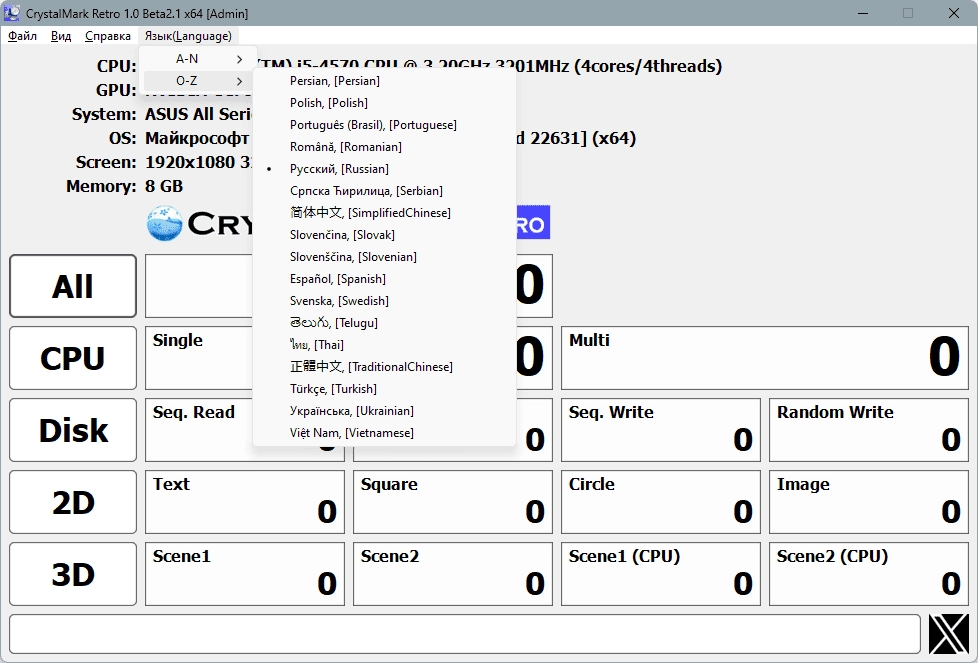The image size is (978, 663).
Task: Open the Справка menu
Action: [x=108, y=36]
